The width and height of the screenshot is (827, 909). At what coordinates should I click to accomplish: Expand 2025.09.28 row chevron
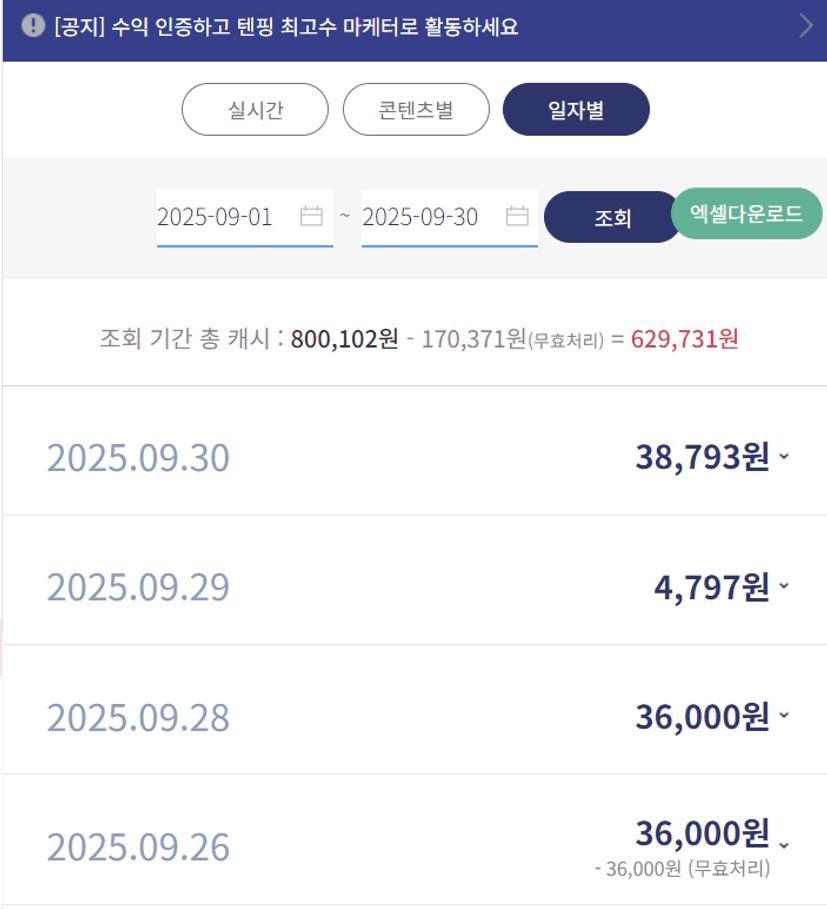click(783, 715)
